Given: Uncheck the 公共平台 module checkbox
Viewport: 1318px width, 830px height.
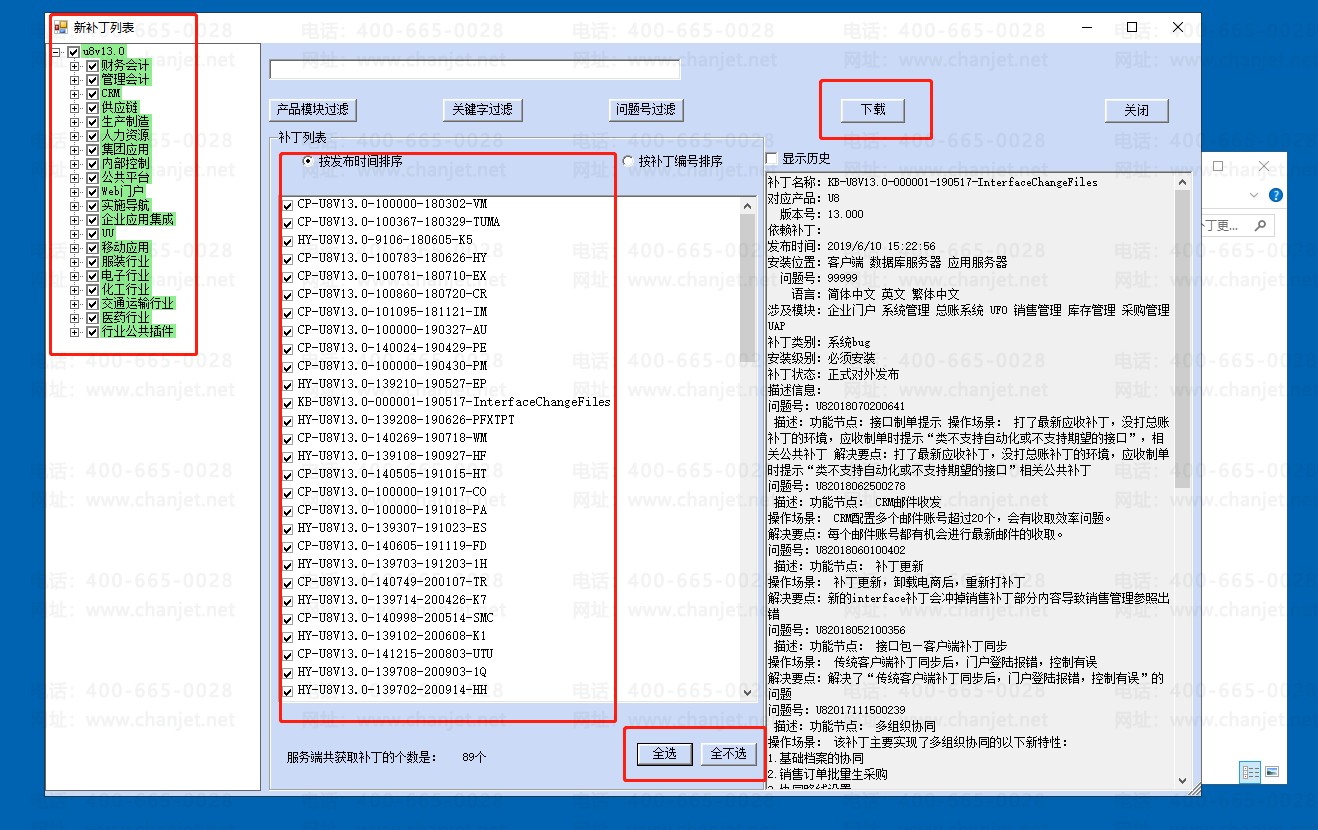Looking at the screenshot, I should coord(92,178).
